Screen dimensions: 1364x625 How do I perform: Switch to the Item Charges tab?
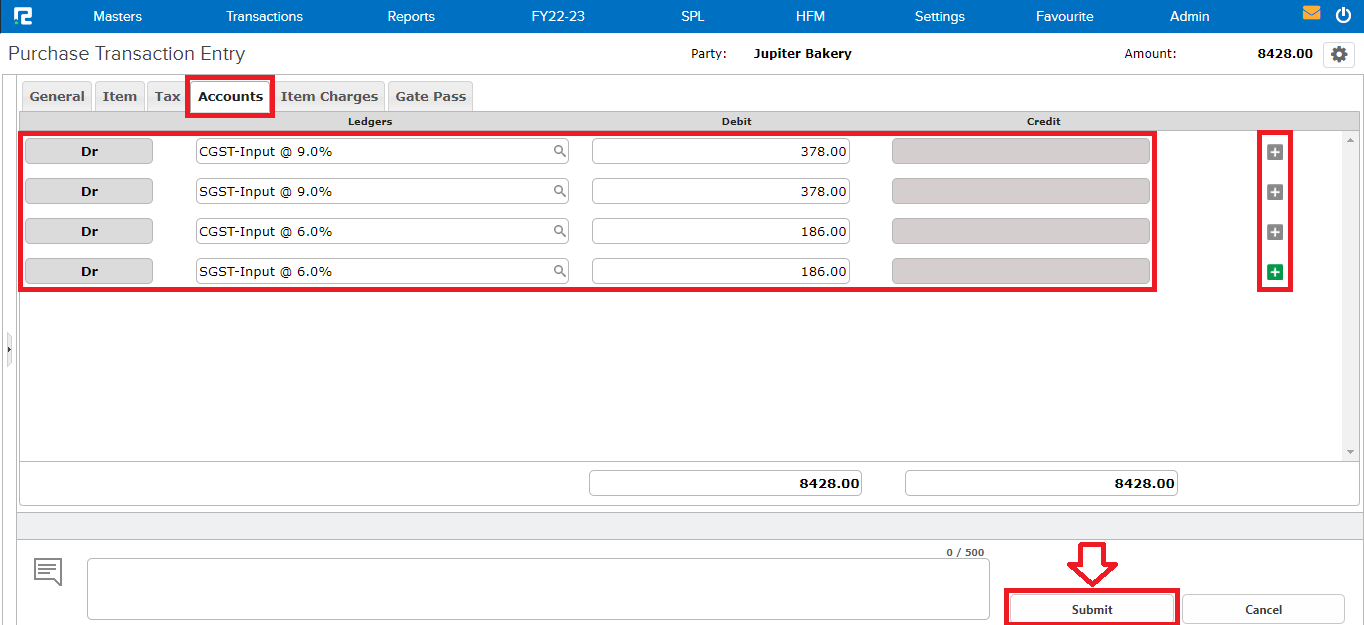[329, 95]
